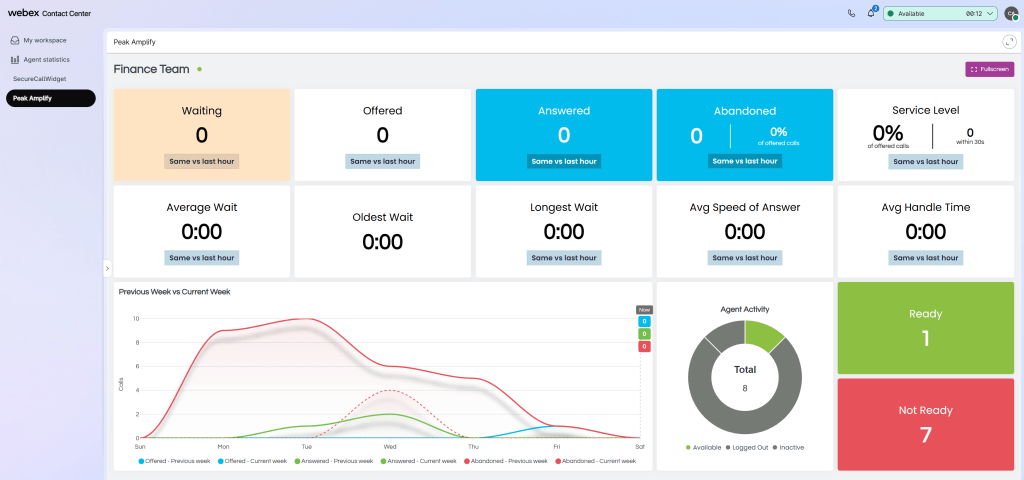
Task: Click the Agent statistics bar chart icon
Action: pos(15,60)
